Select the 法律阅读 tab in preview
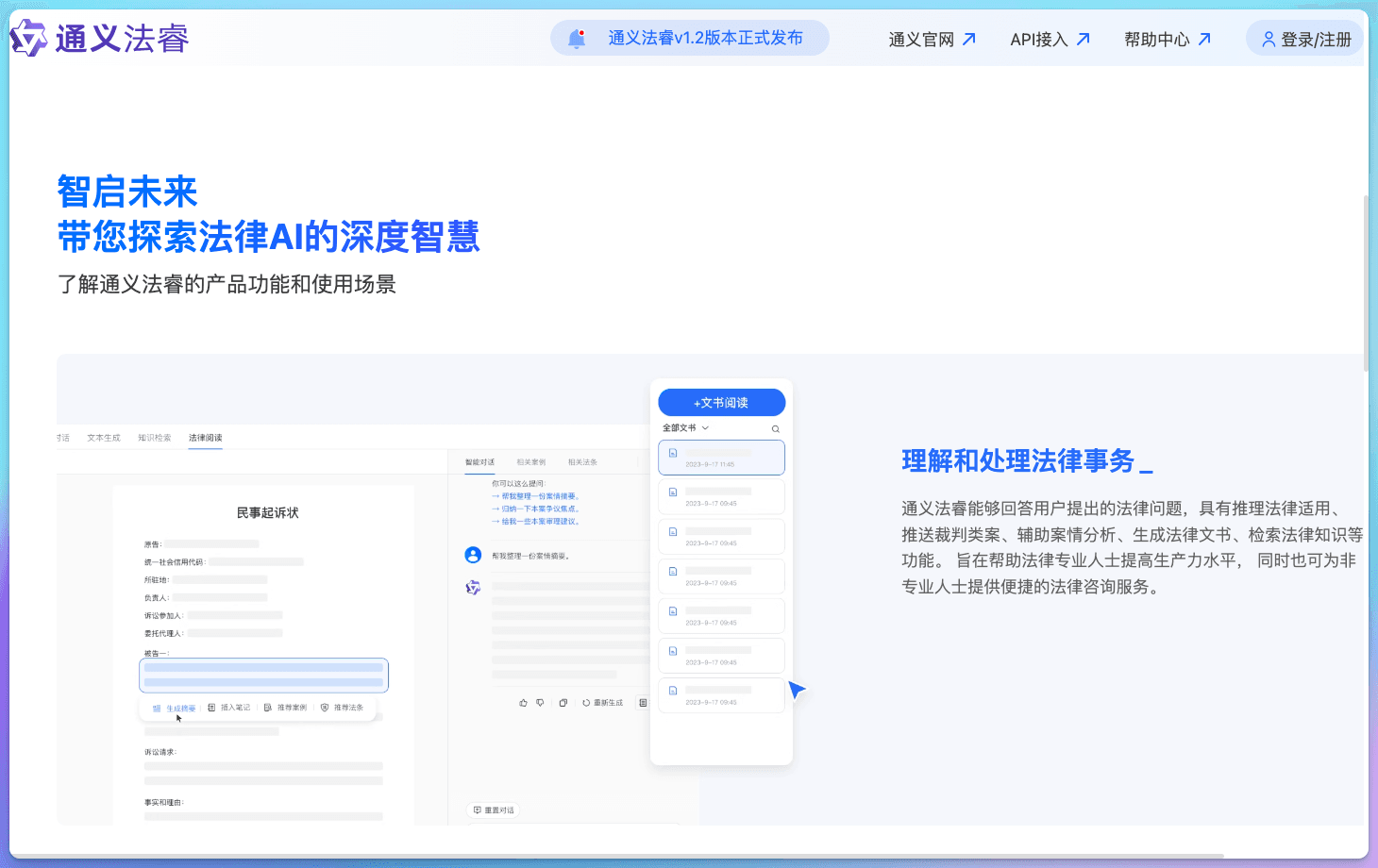The height and width of the screenshot is (868, 1378). [x=205, y=438]
